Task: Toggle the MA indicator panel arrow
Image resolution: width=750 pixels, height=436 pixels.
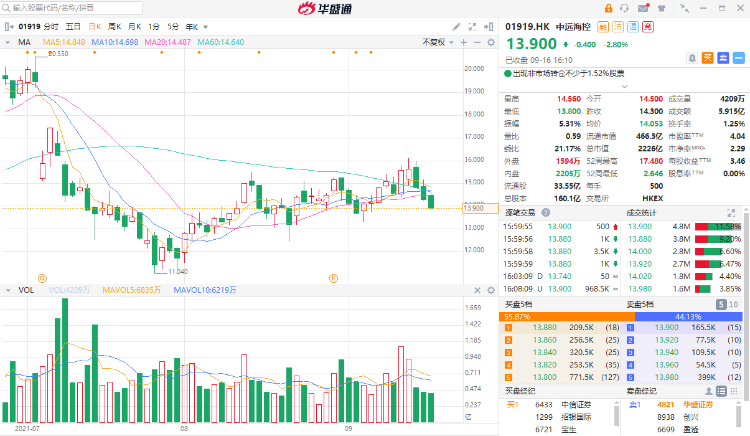Action: pos(9,42)
